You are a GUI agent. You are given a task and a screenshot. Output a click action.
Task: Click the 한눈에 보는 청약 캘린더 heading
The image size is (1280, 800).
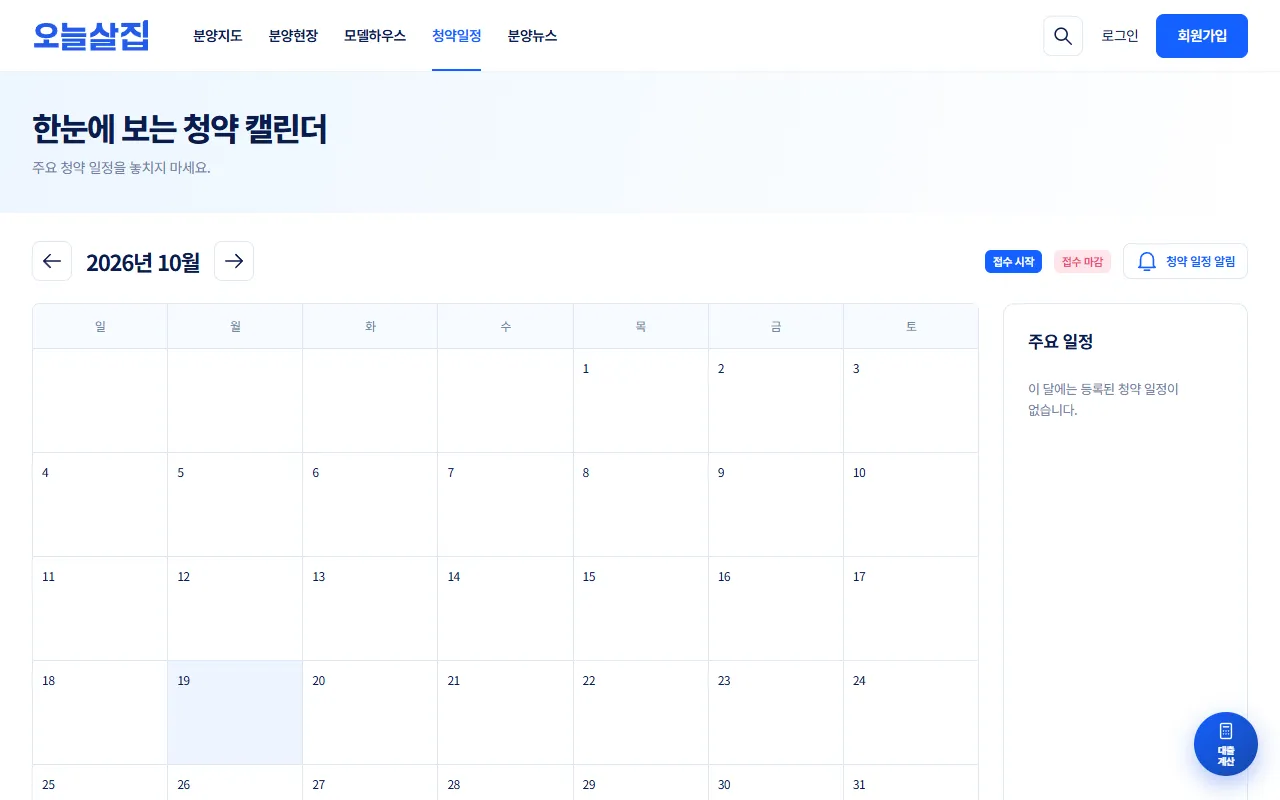coord(180,129)
